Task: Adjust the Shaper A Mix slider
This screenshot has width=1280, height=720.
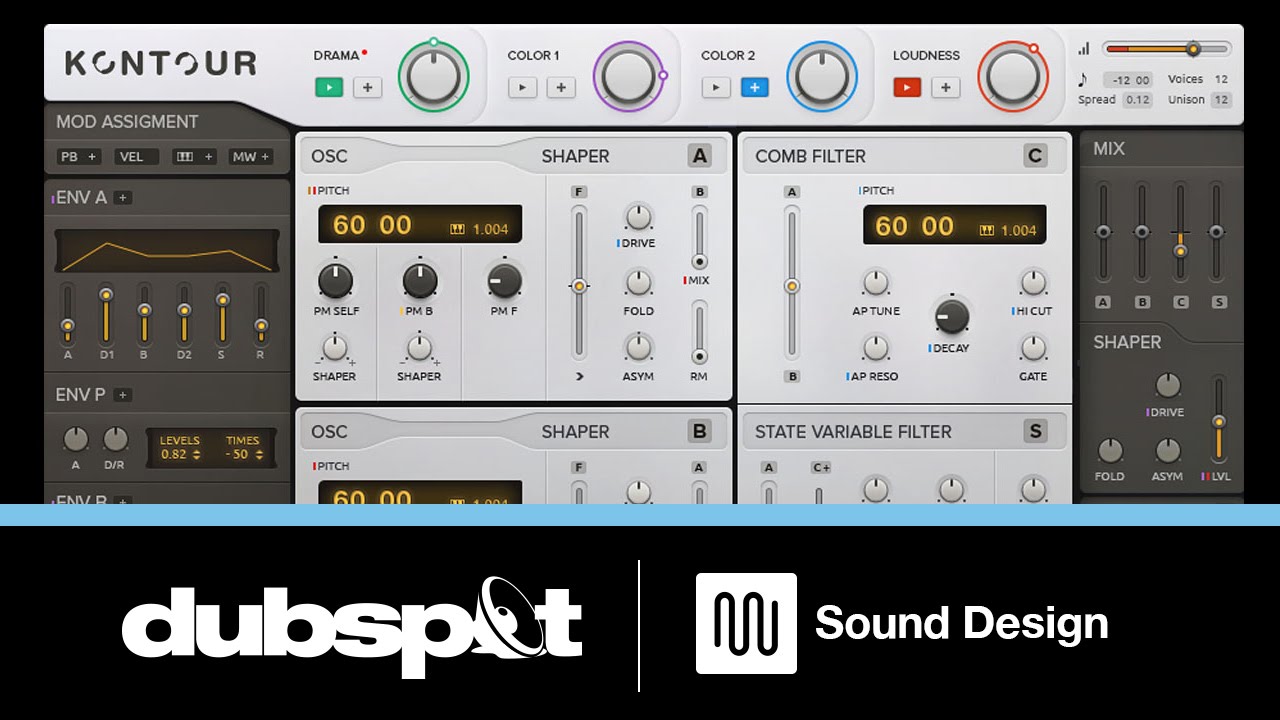Action: [x=699, y=237]
